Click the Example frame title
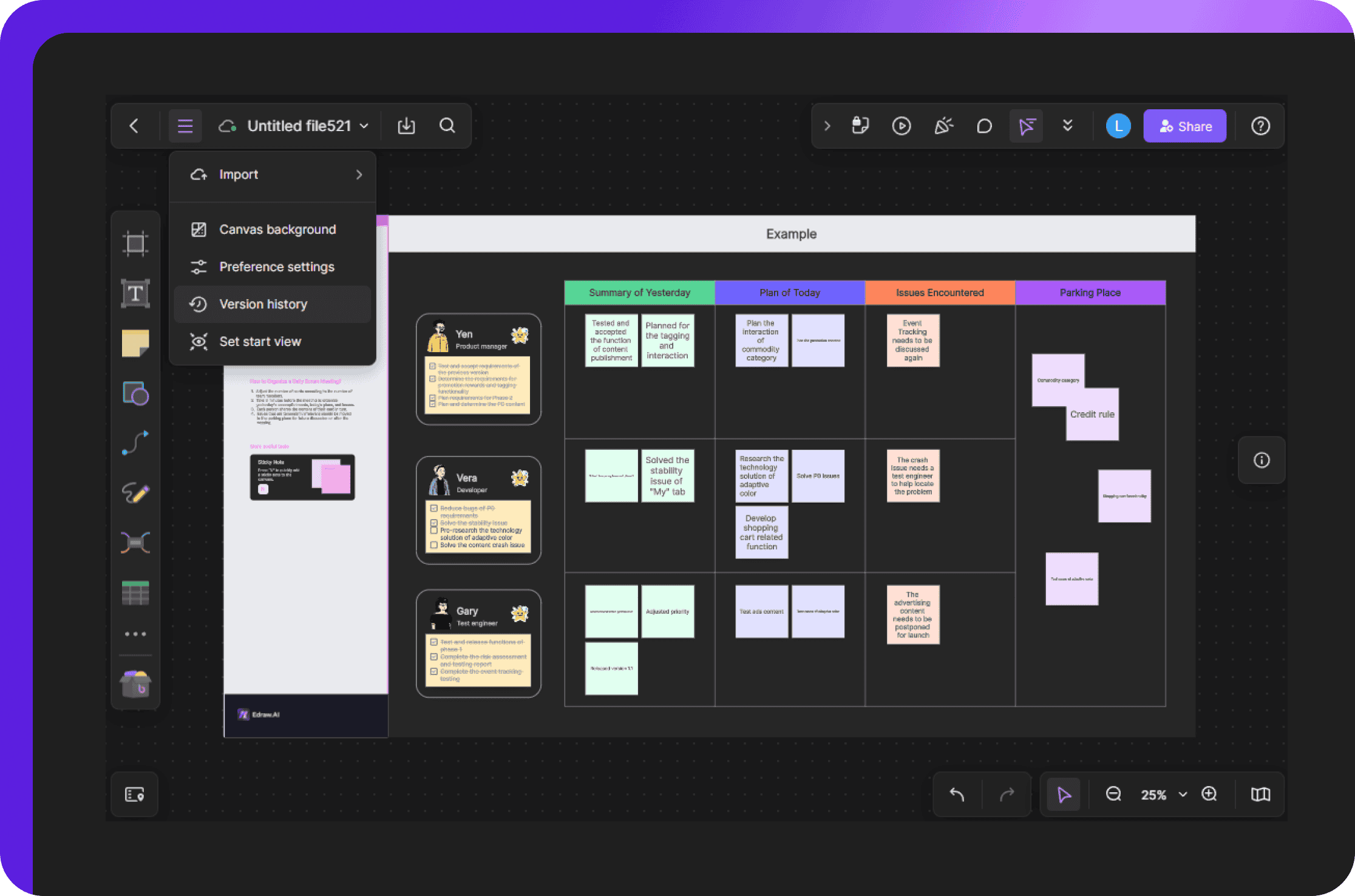1355x896 pixels. click(x=791, y=234)
